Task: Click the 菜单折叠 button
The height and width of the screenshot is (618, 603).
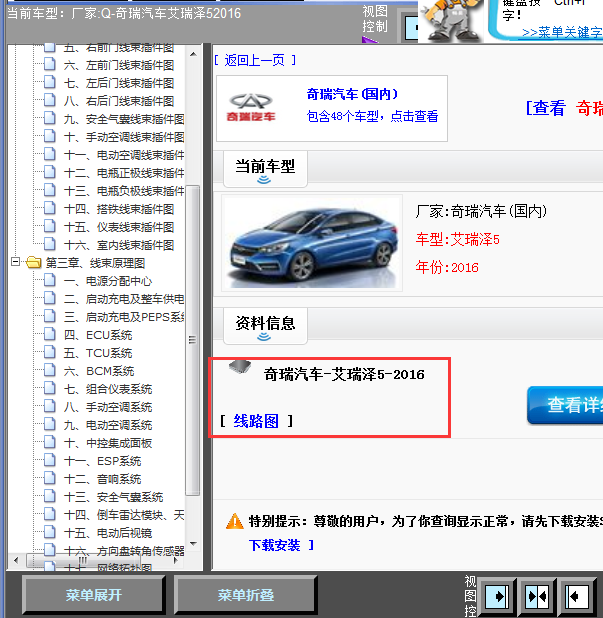Action: [x=246, y=595]
